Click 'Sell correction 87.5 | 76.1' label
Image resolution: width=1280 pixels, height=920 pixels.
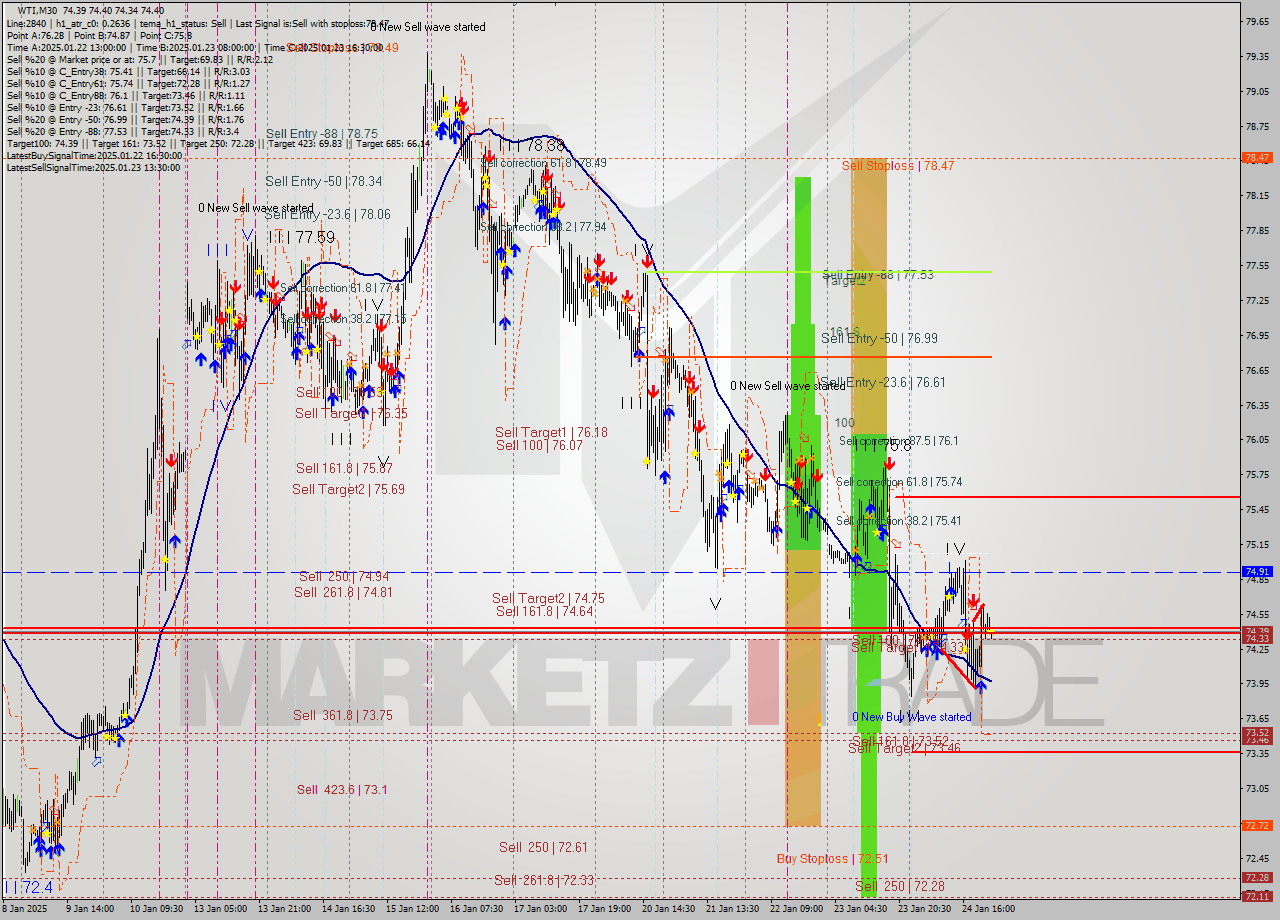pos(898,441)
